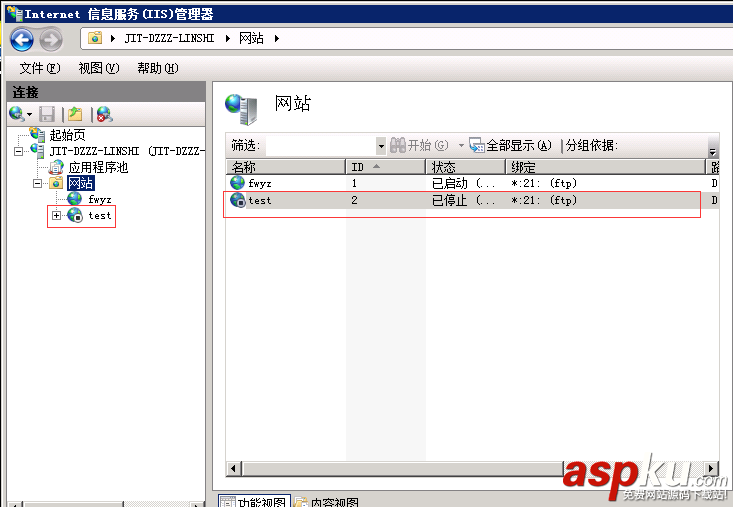Click the *:21: (ftp) binding of test
Viewport: 733px width, 507px height.
[x=544, y=200]
